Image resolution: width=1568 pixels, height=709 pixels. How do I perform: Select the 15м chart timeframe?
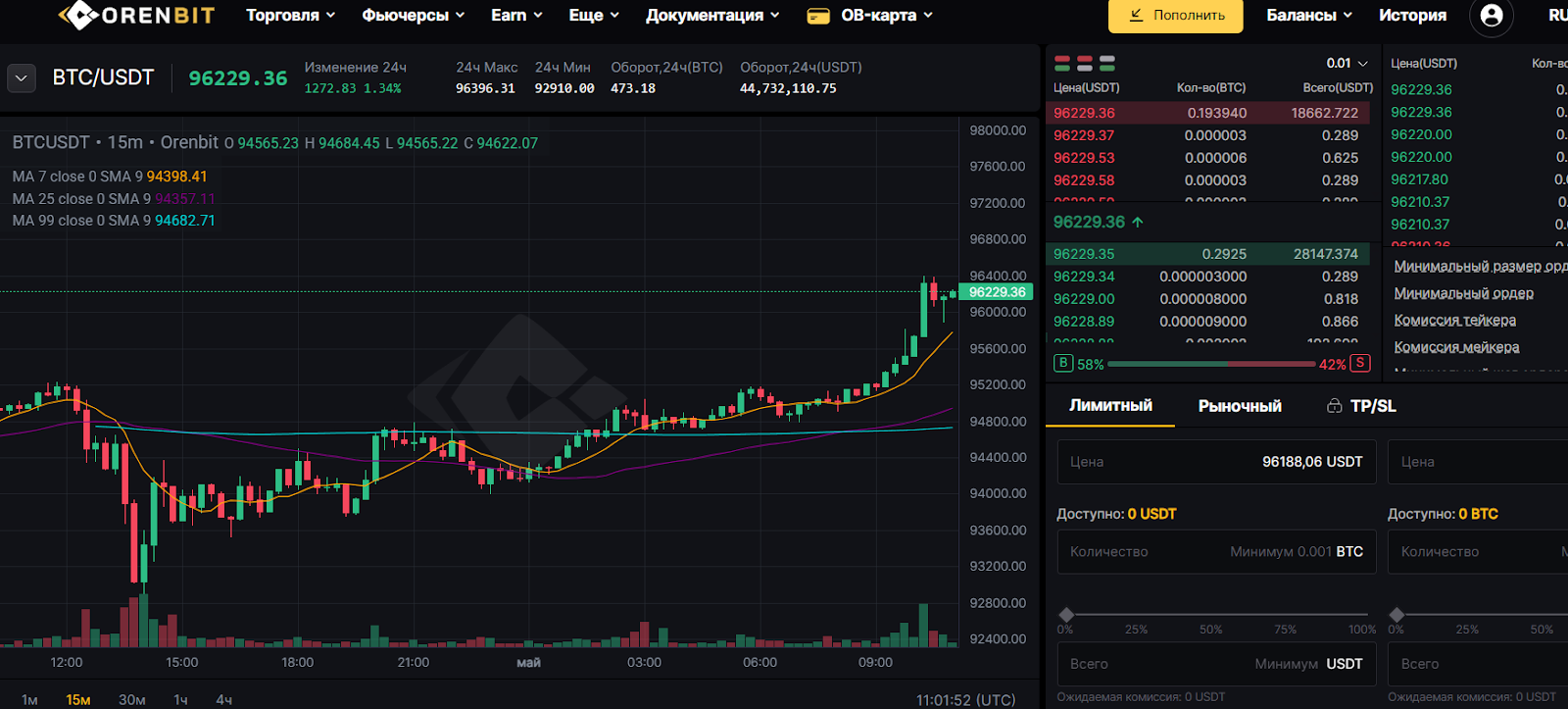tap(78, 699)
